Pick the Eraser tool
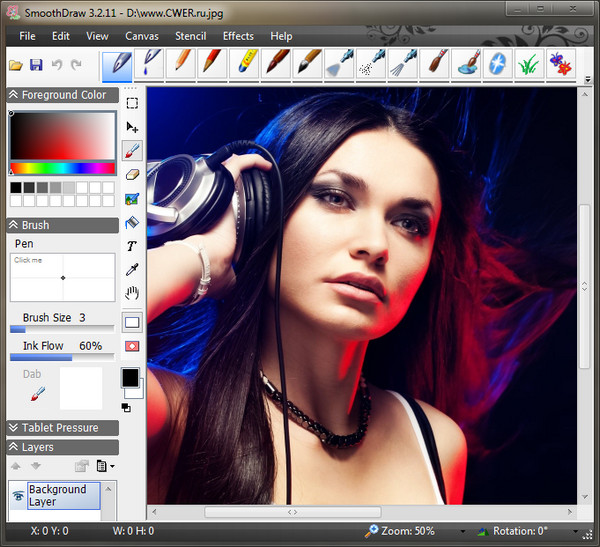The width and height of the screenshot is (600, 547). pyautogui.click(x=132, y=174)
